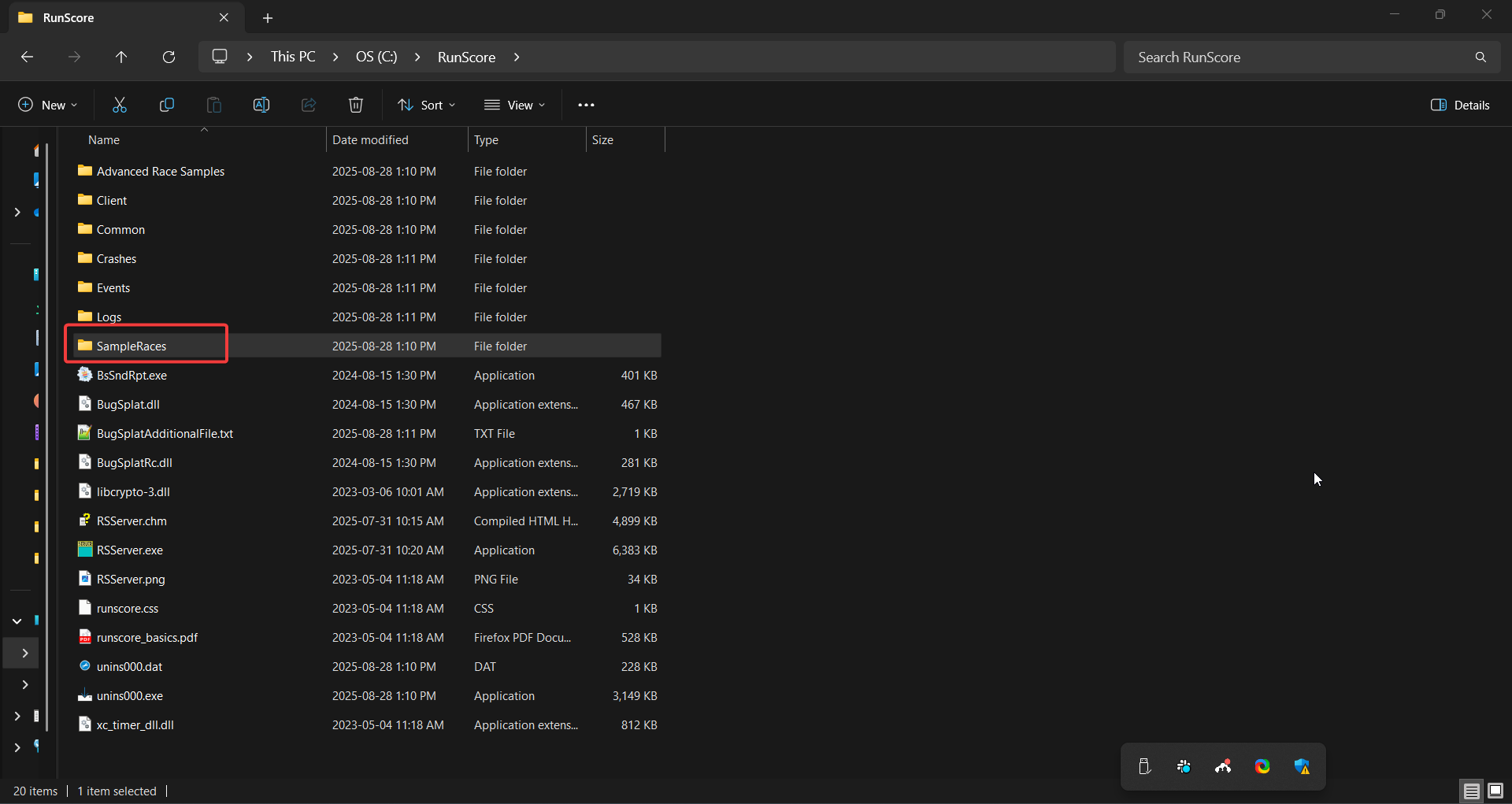The image size is (1512, 804).
Task: Click the Share icon in toolbar
Action: click(309, 105)
